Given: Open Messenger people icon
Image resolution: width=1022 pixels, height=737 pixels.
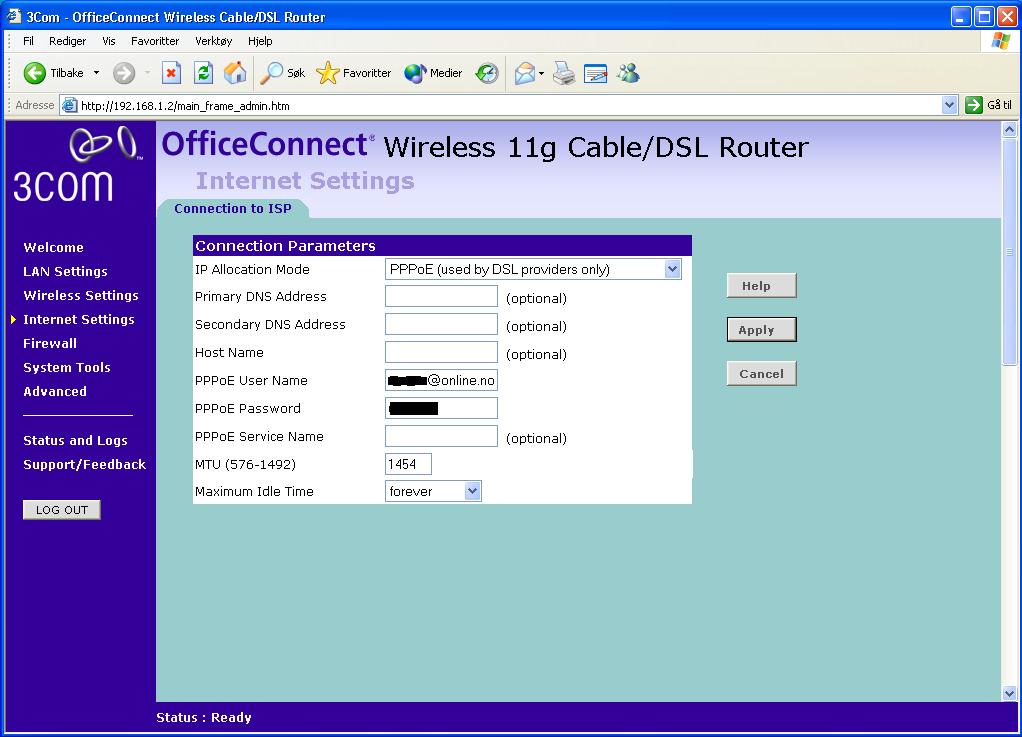Looking at the screenshot, I should click(x=628, y=73).
